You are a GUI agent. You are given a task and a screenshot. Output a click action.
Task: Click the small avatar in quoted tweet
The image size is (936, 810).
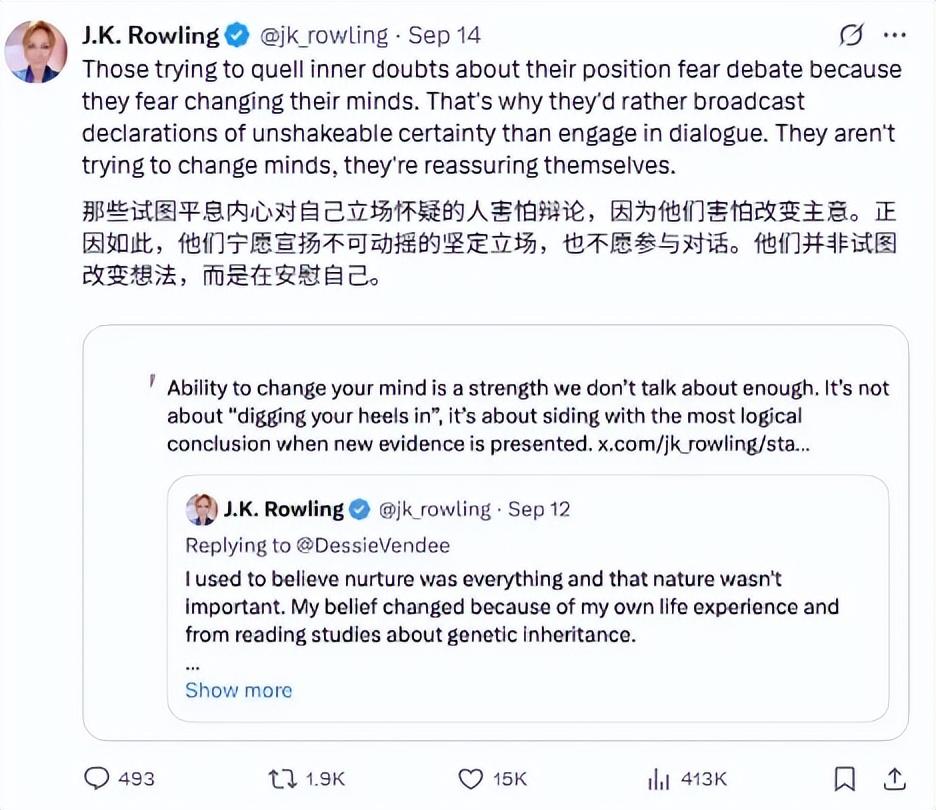click(202, 509)
